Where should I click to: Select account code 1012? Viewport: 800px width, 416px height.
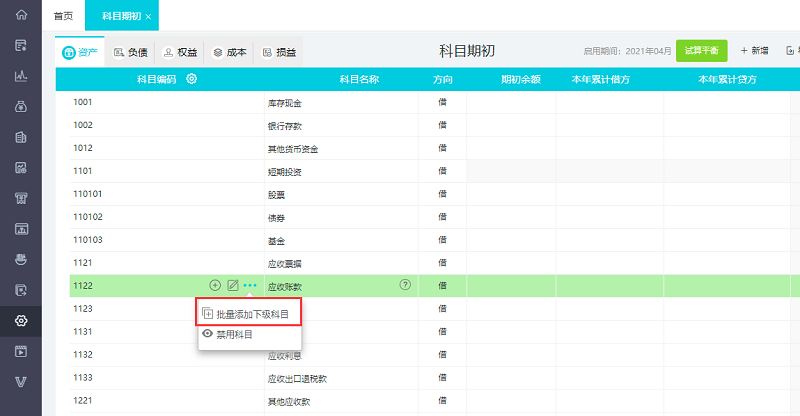83,148
